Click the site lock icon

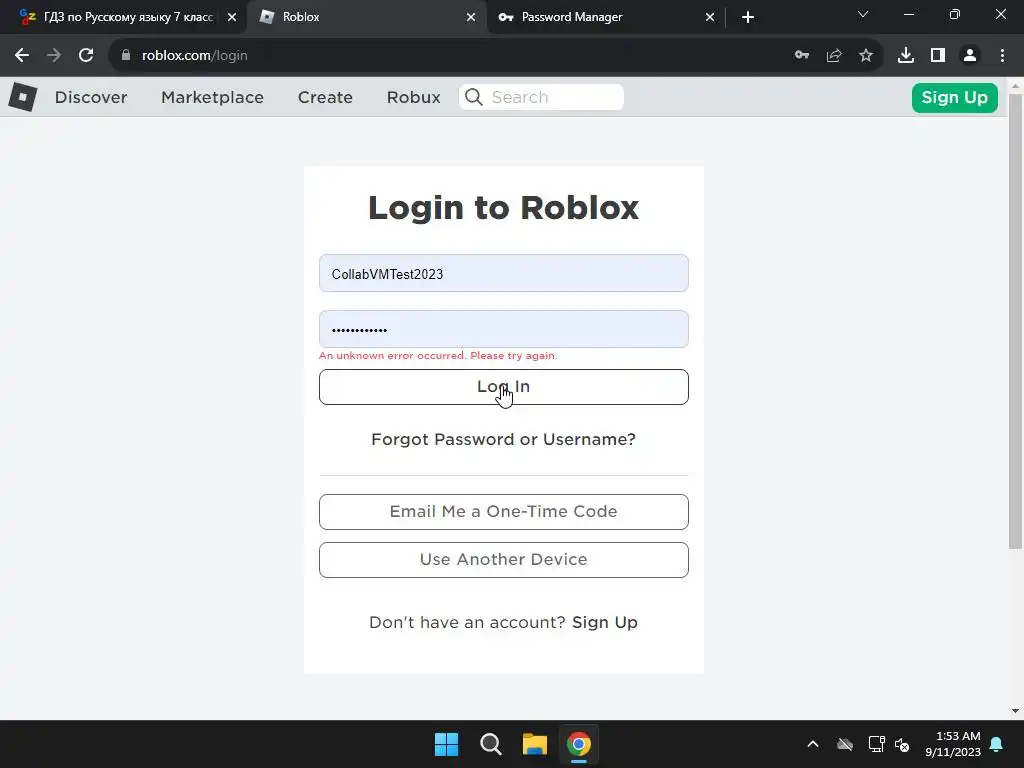[x=126, y=56]
